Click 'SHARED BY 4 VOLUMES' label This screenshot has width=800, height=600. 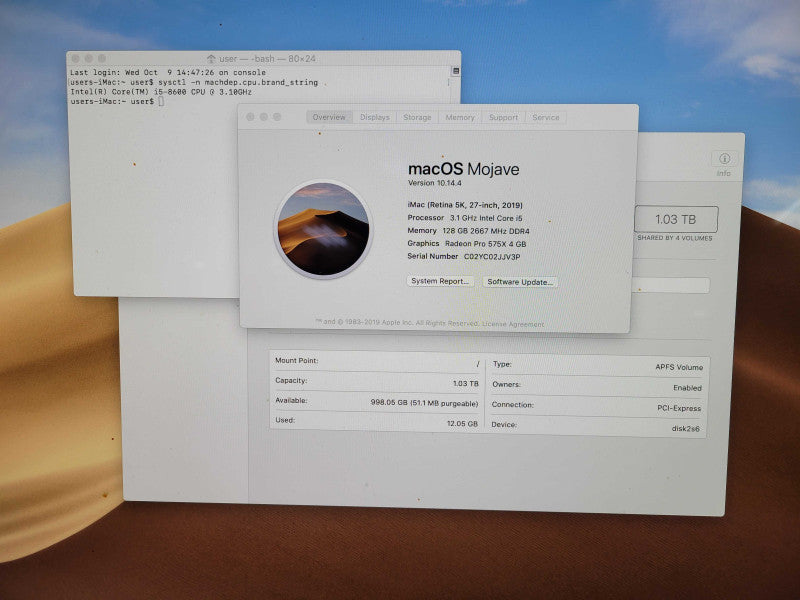[x=674, y=238]
